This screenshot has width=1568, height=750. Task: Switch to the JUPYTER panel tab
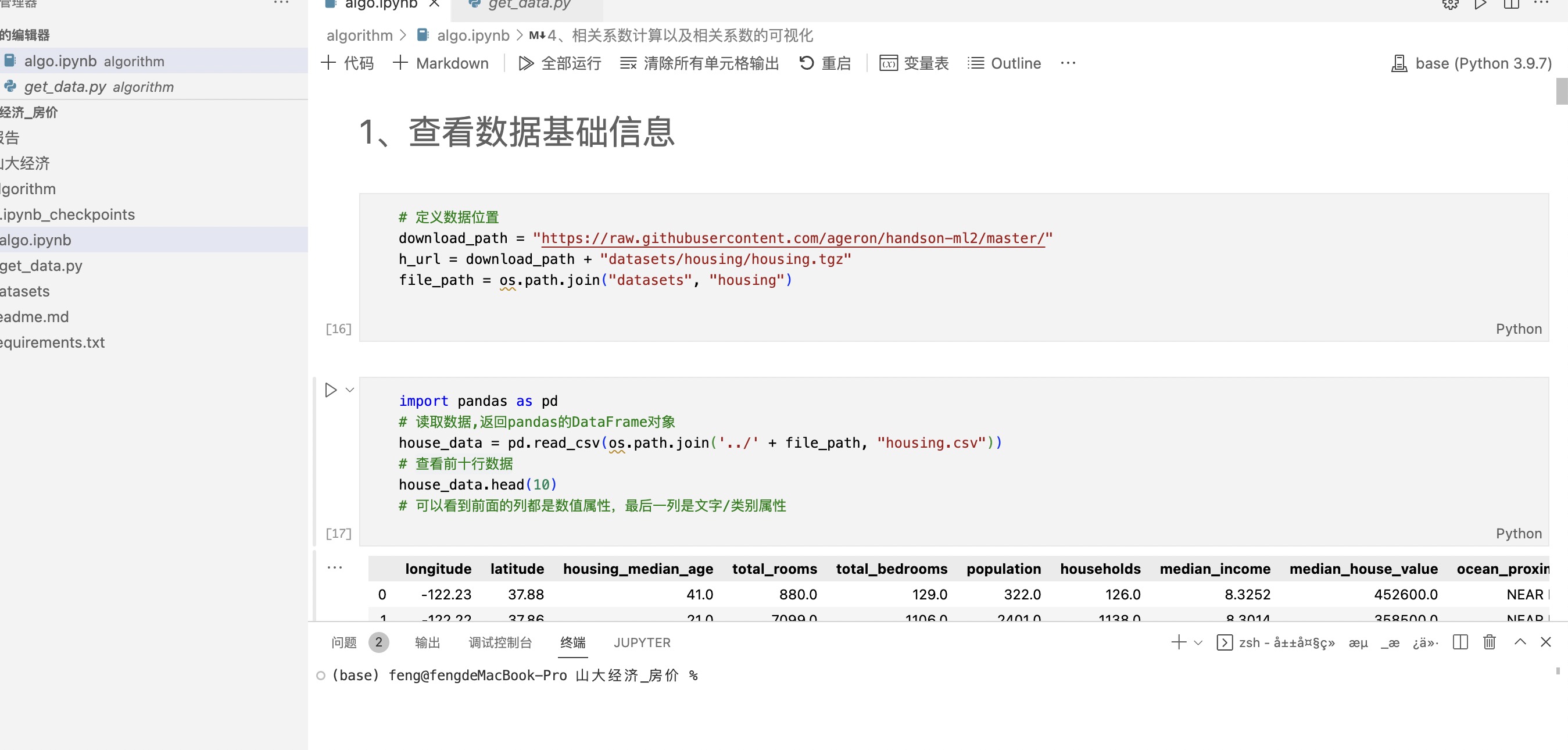(x=642, y=642)
